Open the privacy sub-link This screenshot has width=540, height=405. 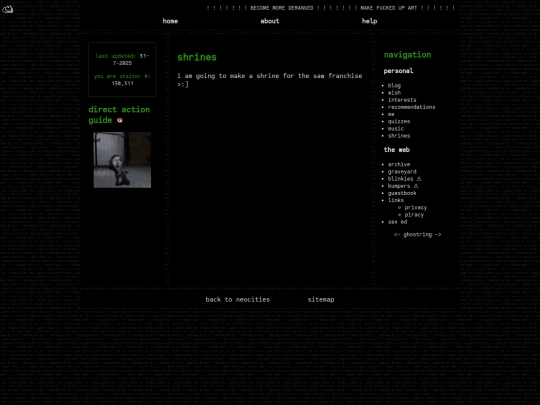point(416,208)
